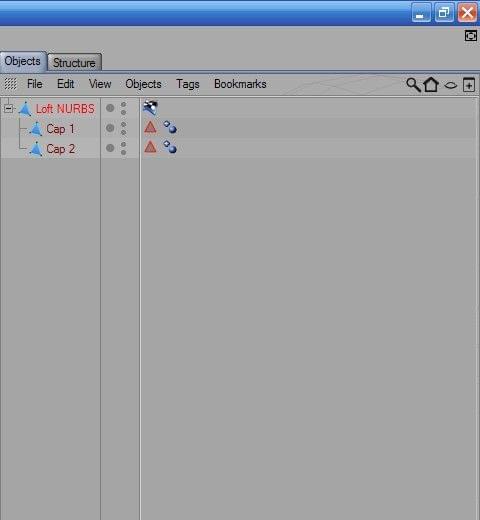Open the Objects menu

tap(143, 84)
